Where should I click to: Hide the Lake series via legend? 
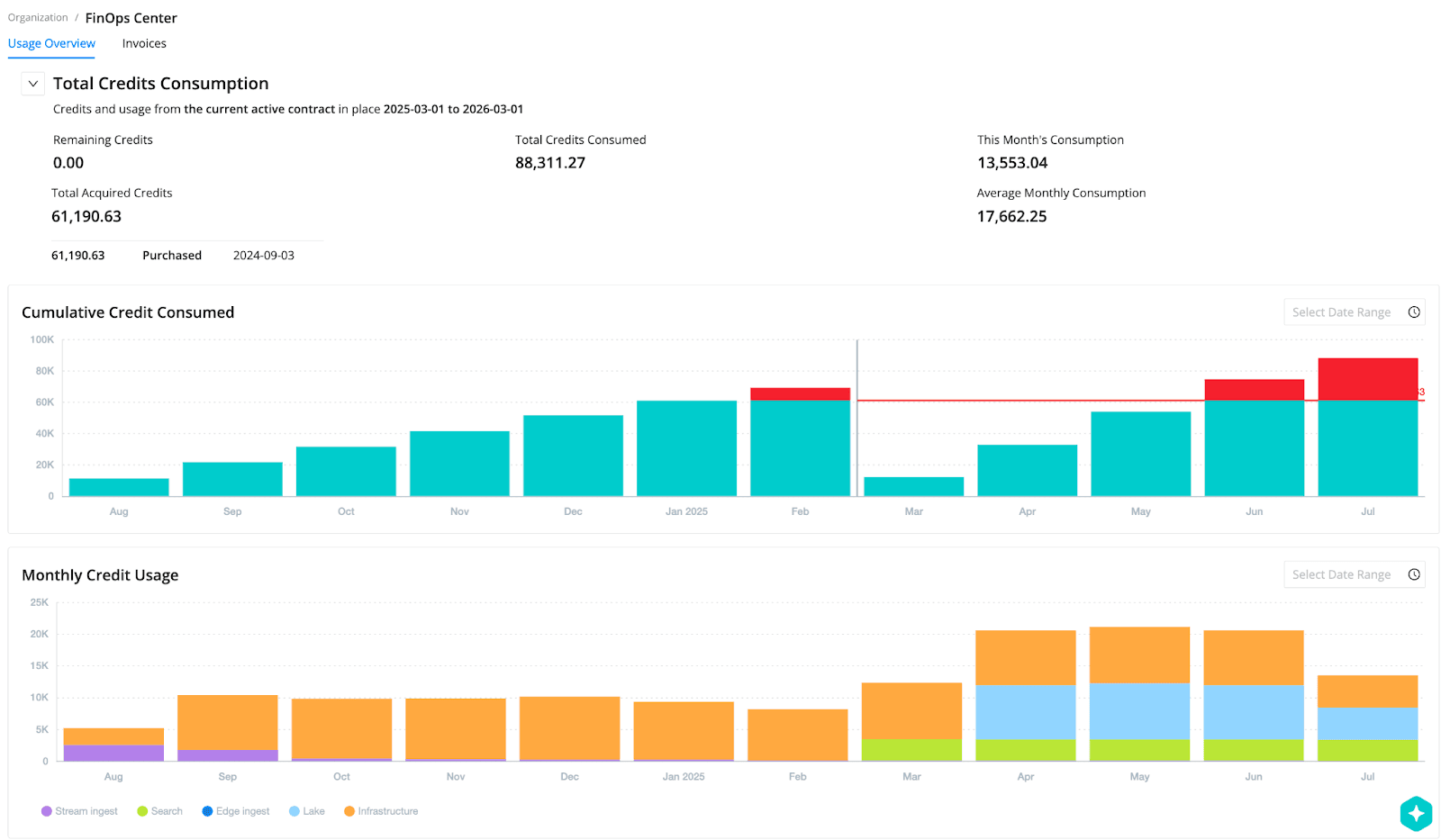(x=313, y=811)
